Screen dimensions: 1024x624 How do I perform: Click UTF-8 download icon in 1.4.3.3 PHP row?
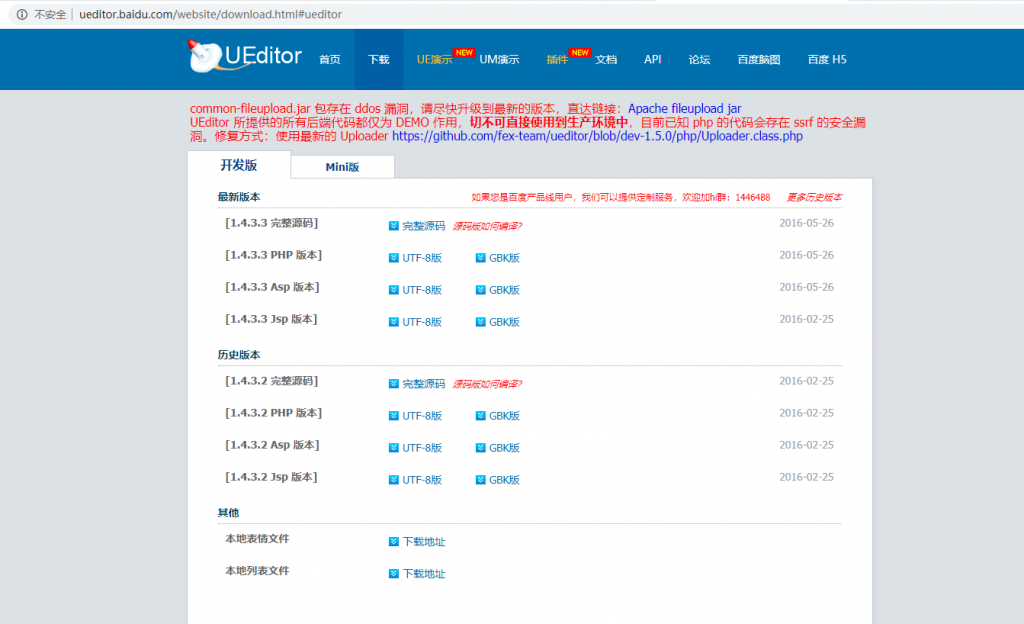394,258
